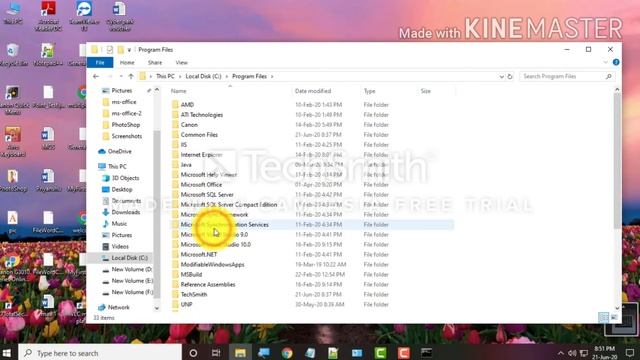Viewport: 640px width, 360px height.
Task: Open Explorer help icon
Action: pyautogui.click(x=616, y=62)
